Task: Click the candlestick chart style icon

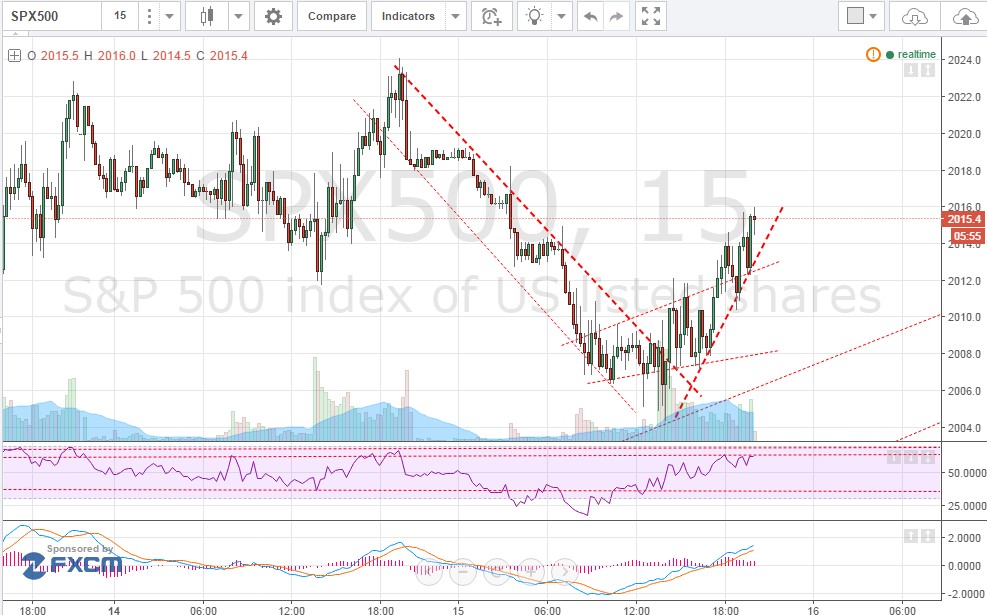Action: (x=207, y=16)
